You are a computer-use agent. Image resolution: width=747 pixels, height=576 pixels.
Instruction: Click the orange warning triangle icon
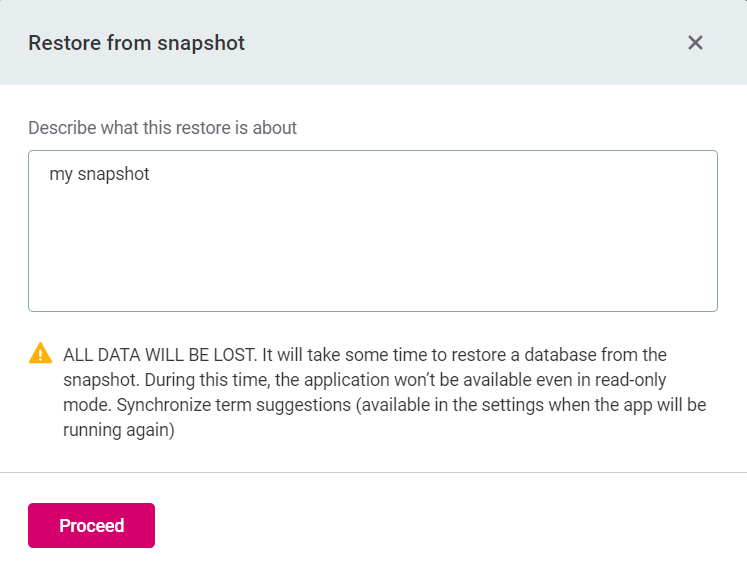[x=40, y=353]
